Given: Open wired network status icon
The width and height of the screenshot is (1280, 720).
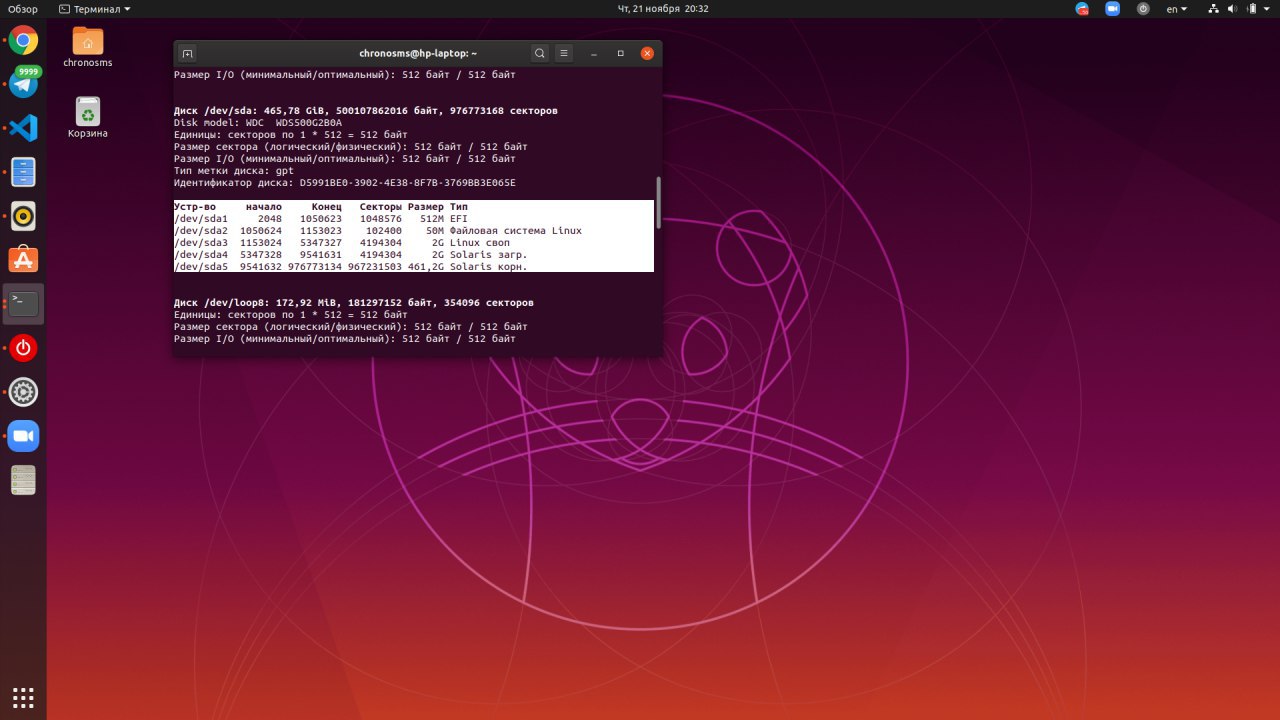Looking at the screenshot, I should pyautogui.click(x=1214, y=8).
